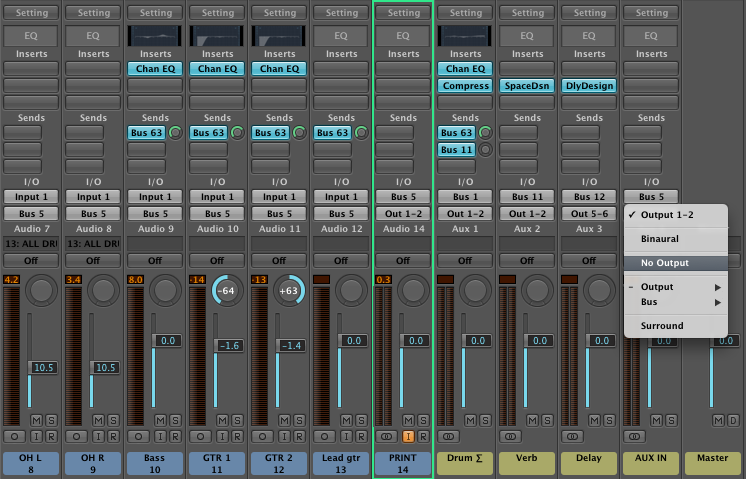This screenshot has height=479, width=746.
Task: Expand the Output submenu
Action: [x=676, y=287]
